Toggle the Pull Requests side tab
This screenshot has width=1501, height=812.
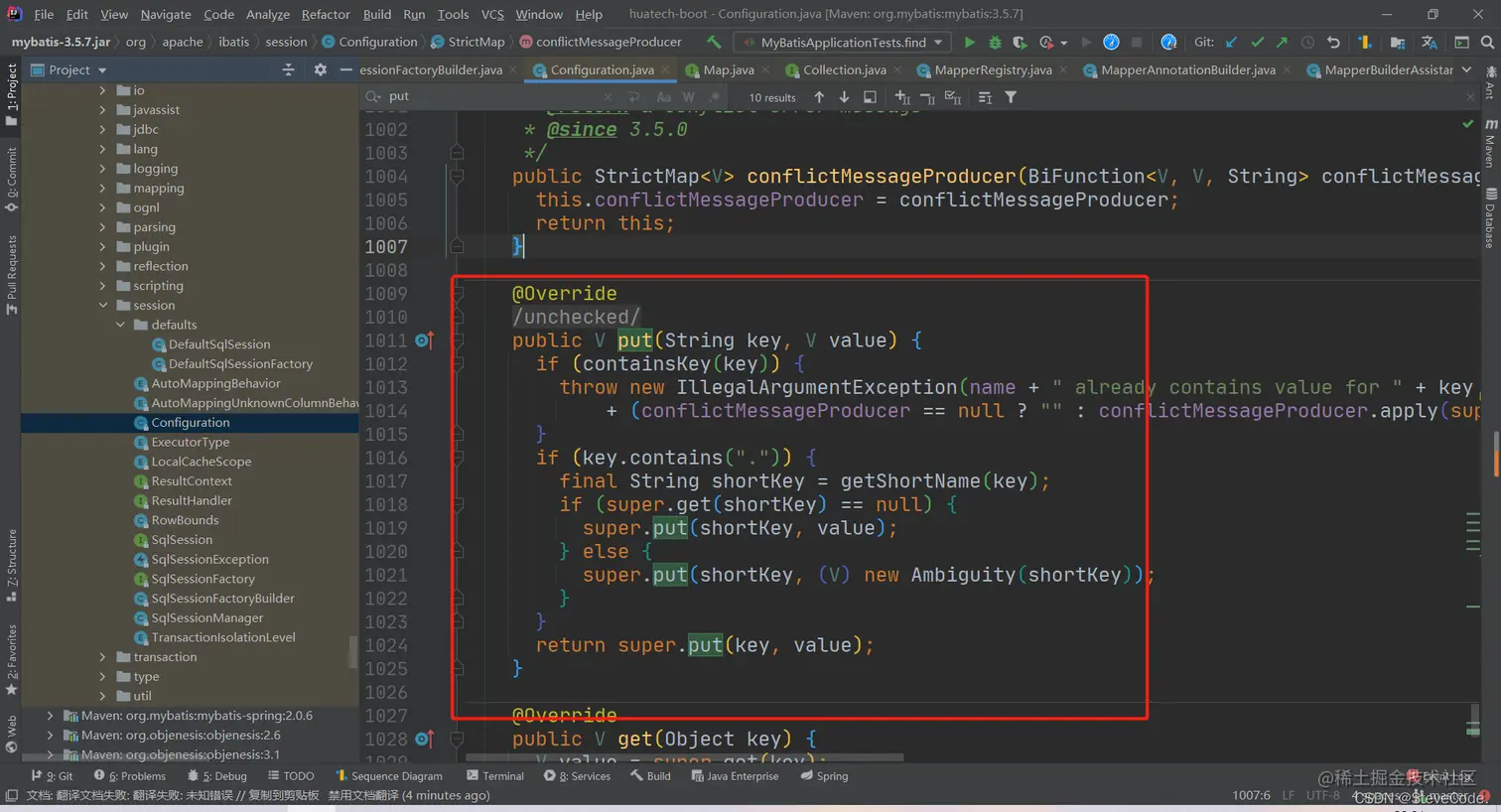click(x=11, y=275)
